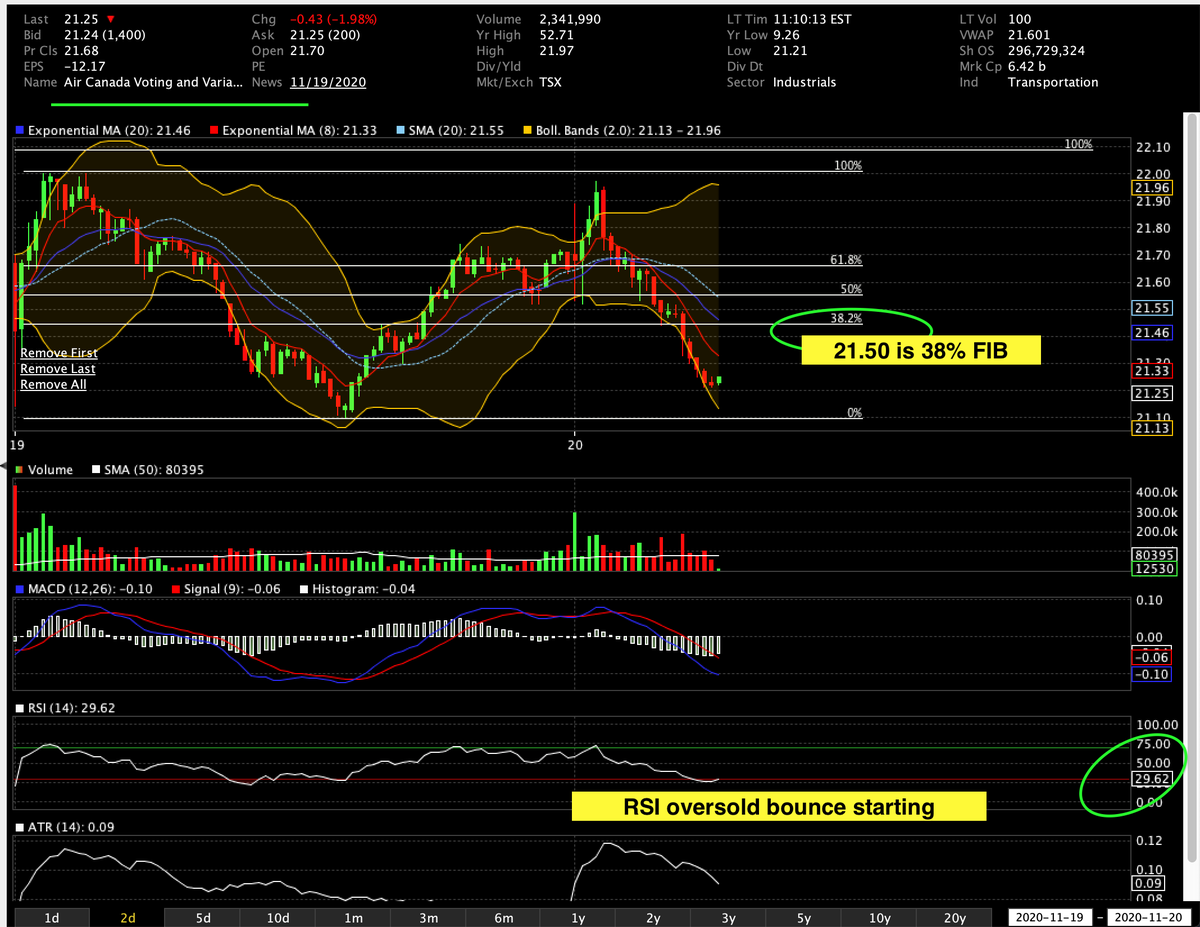Viewport: 1200px width, 927px height.
Task: Select the RSI (14): 29.62 label
Action: (72, 708)
